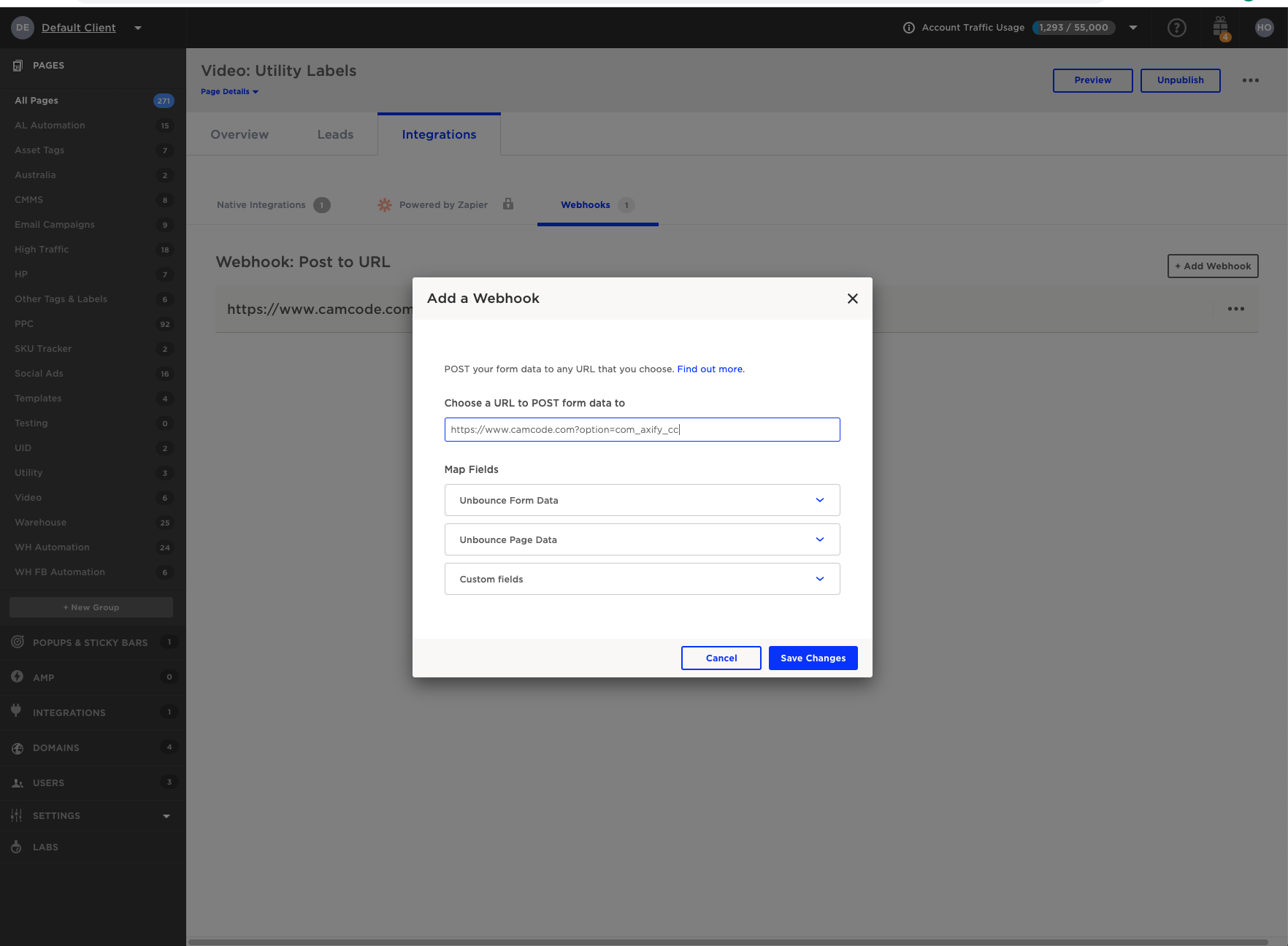The height and width of the screenshot is (946, 1288).
Task: Click the Users people icon
Action: pos(18,782)
